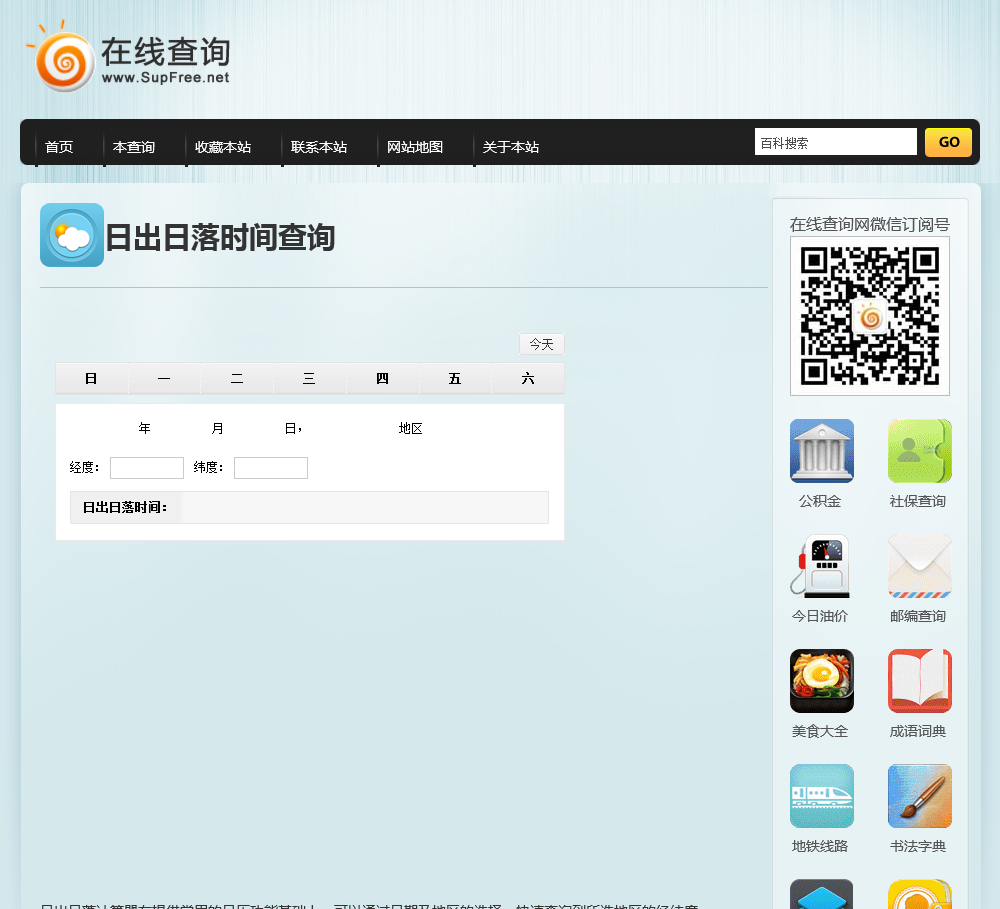Image resolution: width=1000 pixels, height=909 pixels.
Task: Open 本查询 navigation item
Action: click(x=134, y=147)
